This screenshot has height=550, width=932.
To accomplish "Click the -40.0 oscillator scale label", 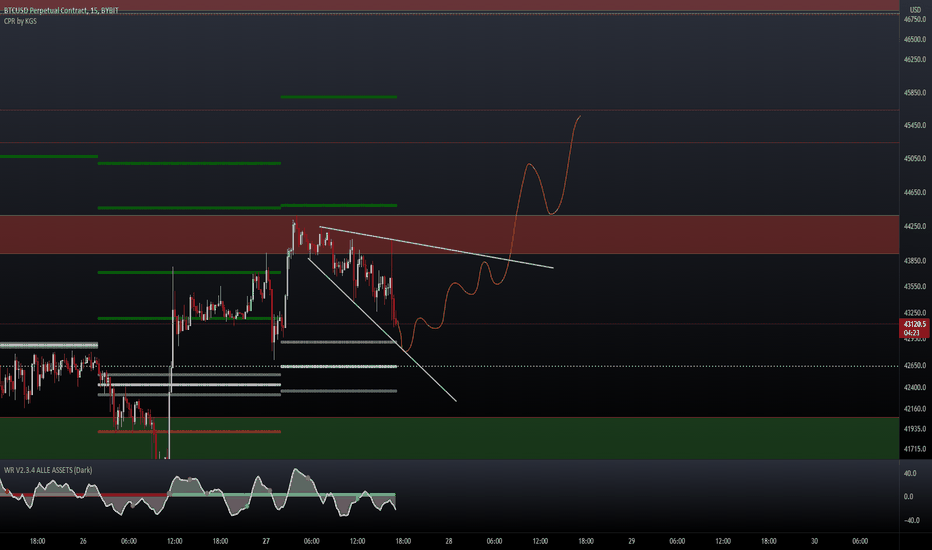I will point(911,520).
